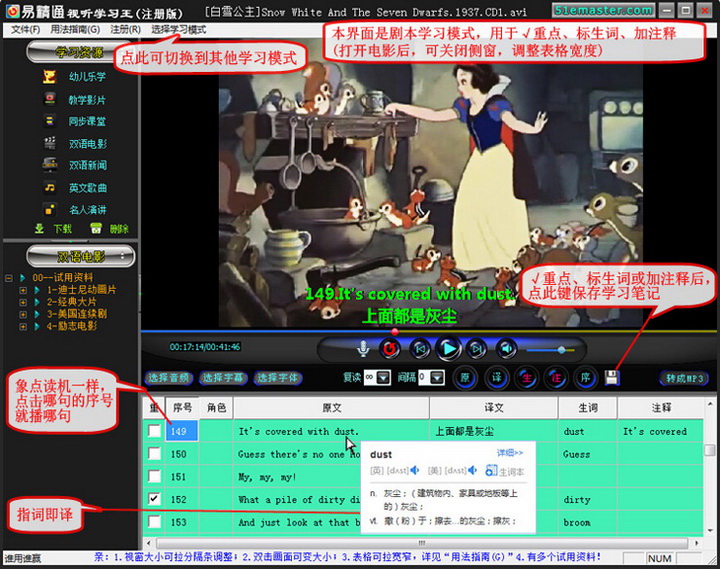Click the volume slider handle

tap(561, 350)
